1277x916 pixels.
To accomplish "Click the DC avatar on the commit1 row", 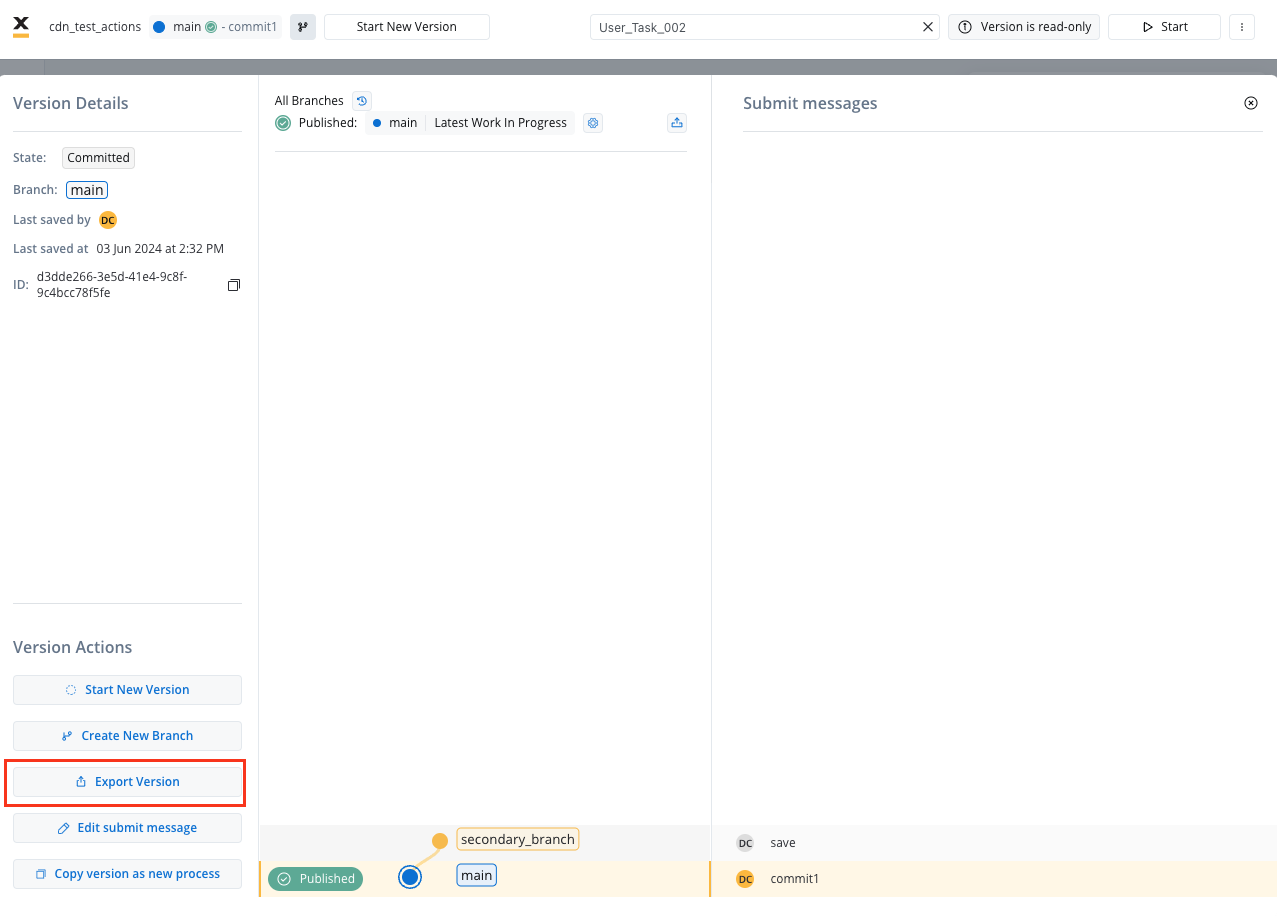I will click(x=745, y=879).
